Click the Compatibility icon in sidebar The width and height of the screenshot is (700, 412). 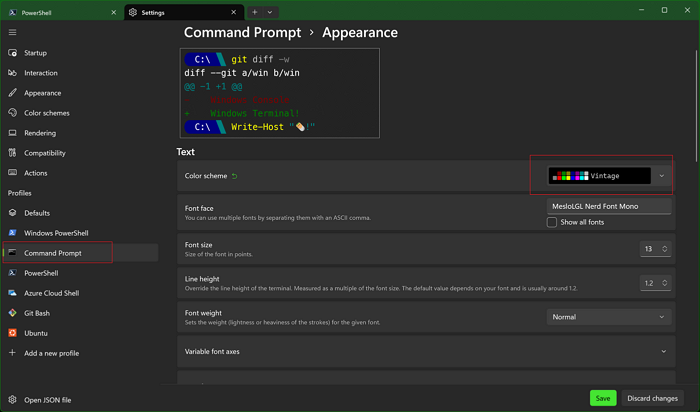tap(12, 153)
